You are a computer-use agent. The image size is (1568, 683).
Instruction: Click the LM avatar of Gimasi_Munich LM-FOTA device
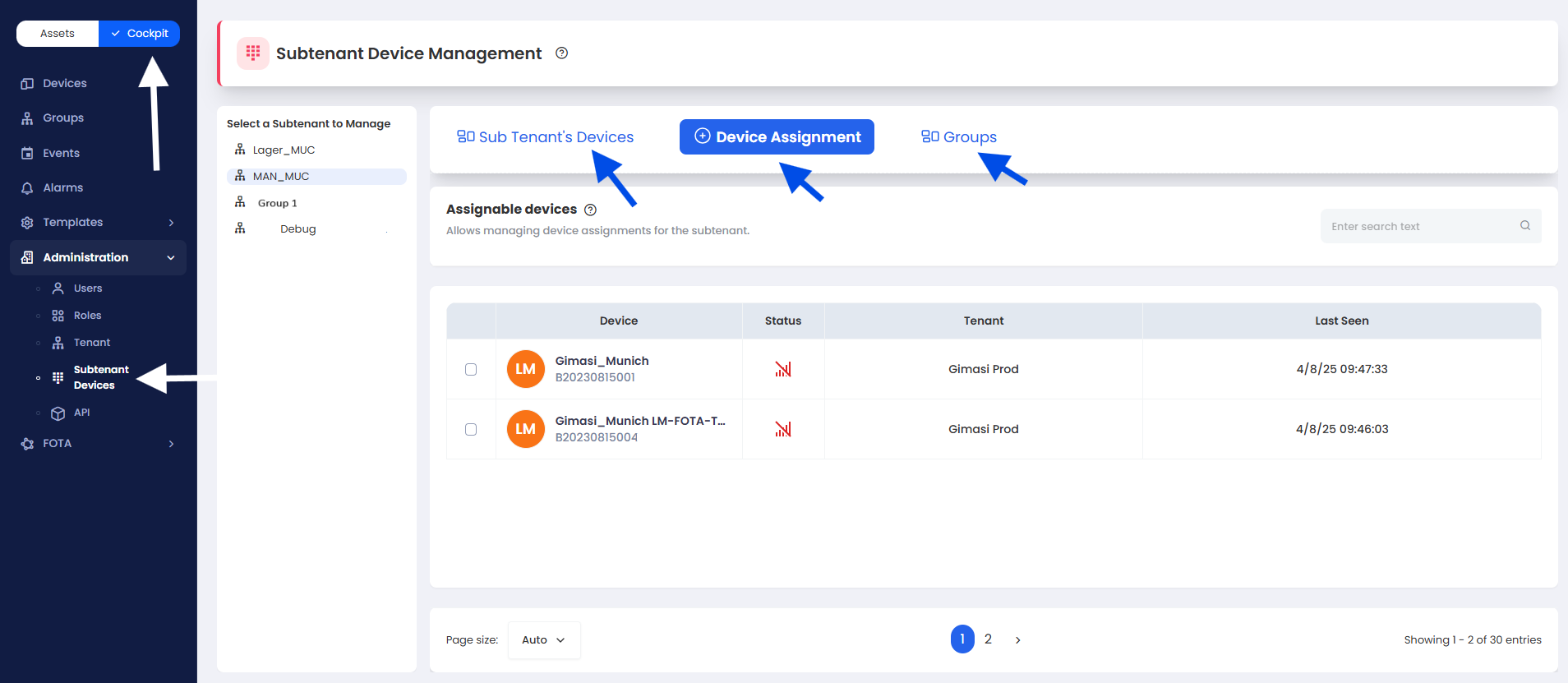(525, 429)
